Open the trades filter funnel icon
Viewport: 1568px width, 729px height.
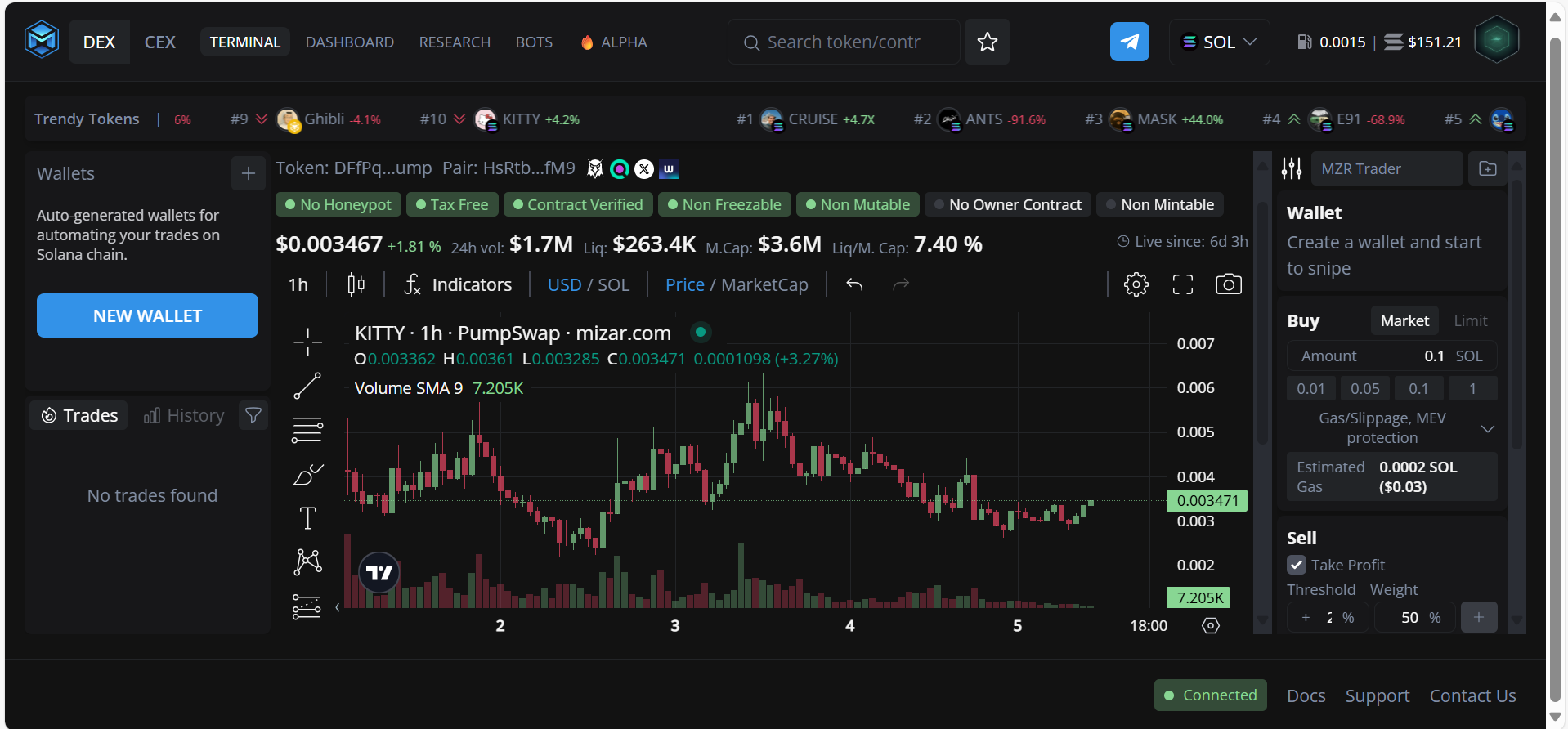[253, 415]
